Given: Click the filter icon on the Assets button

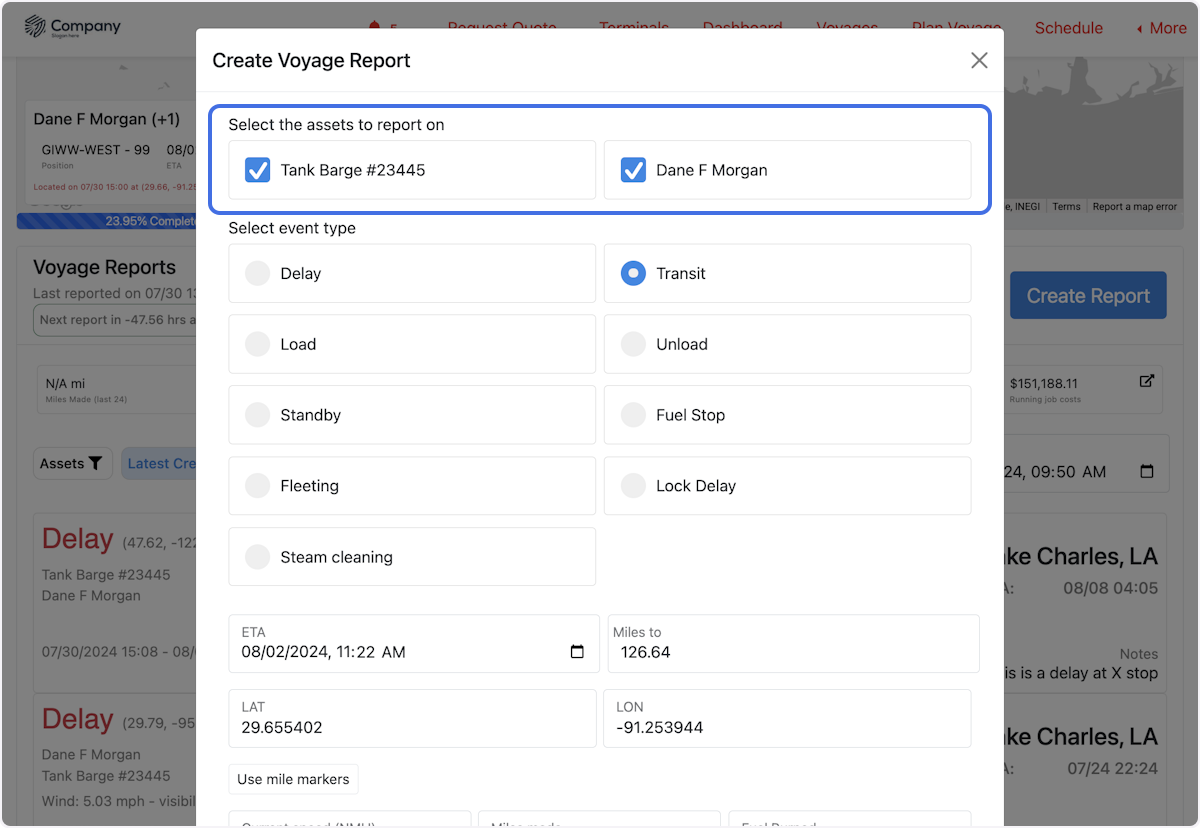Looking at the screenshot, I should point(96,463).
